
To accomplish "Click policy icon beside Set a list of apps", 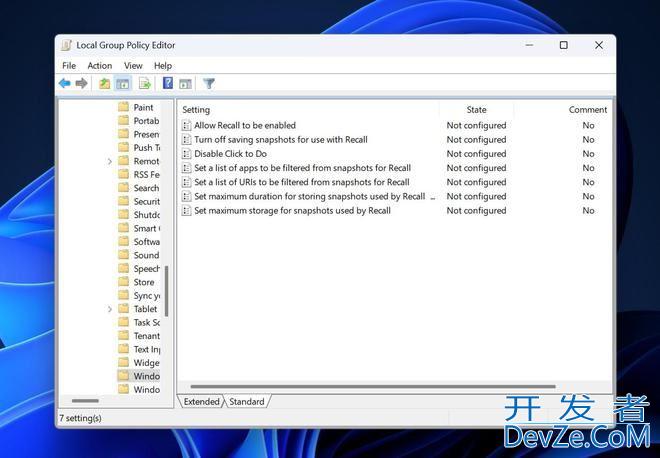I will coord(186,168).
